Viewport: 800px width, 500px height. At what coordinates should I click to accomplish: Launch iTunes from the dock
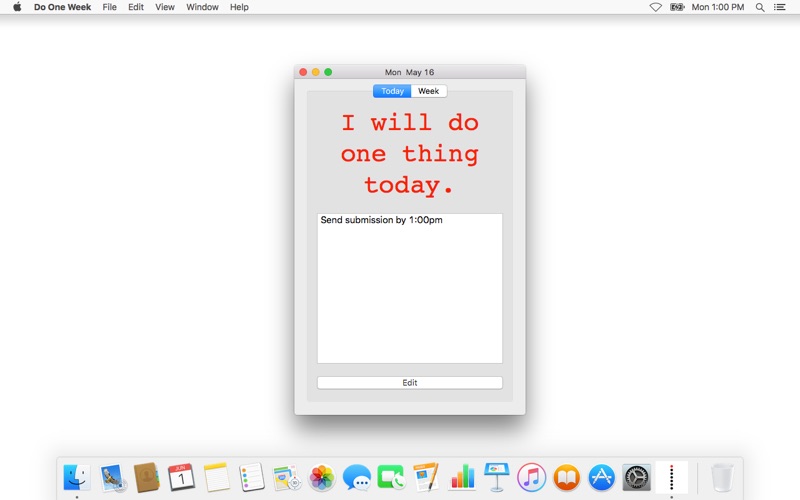tap(532, 478)
